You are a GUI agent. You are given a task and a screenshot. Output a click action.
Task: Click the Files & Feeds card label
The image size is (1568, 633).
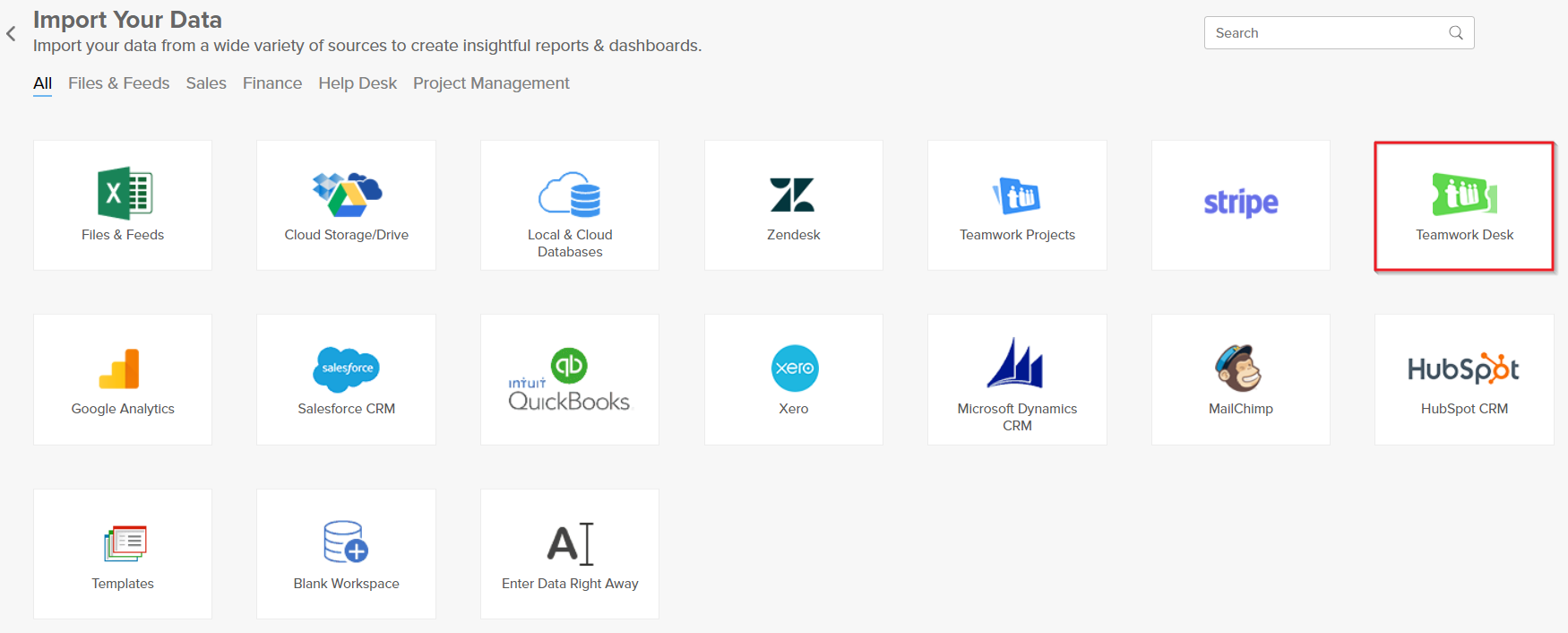tap(123, 235)
